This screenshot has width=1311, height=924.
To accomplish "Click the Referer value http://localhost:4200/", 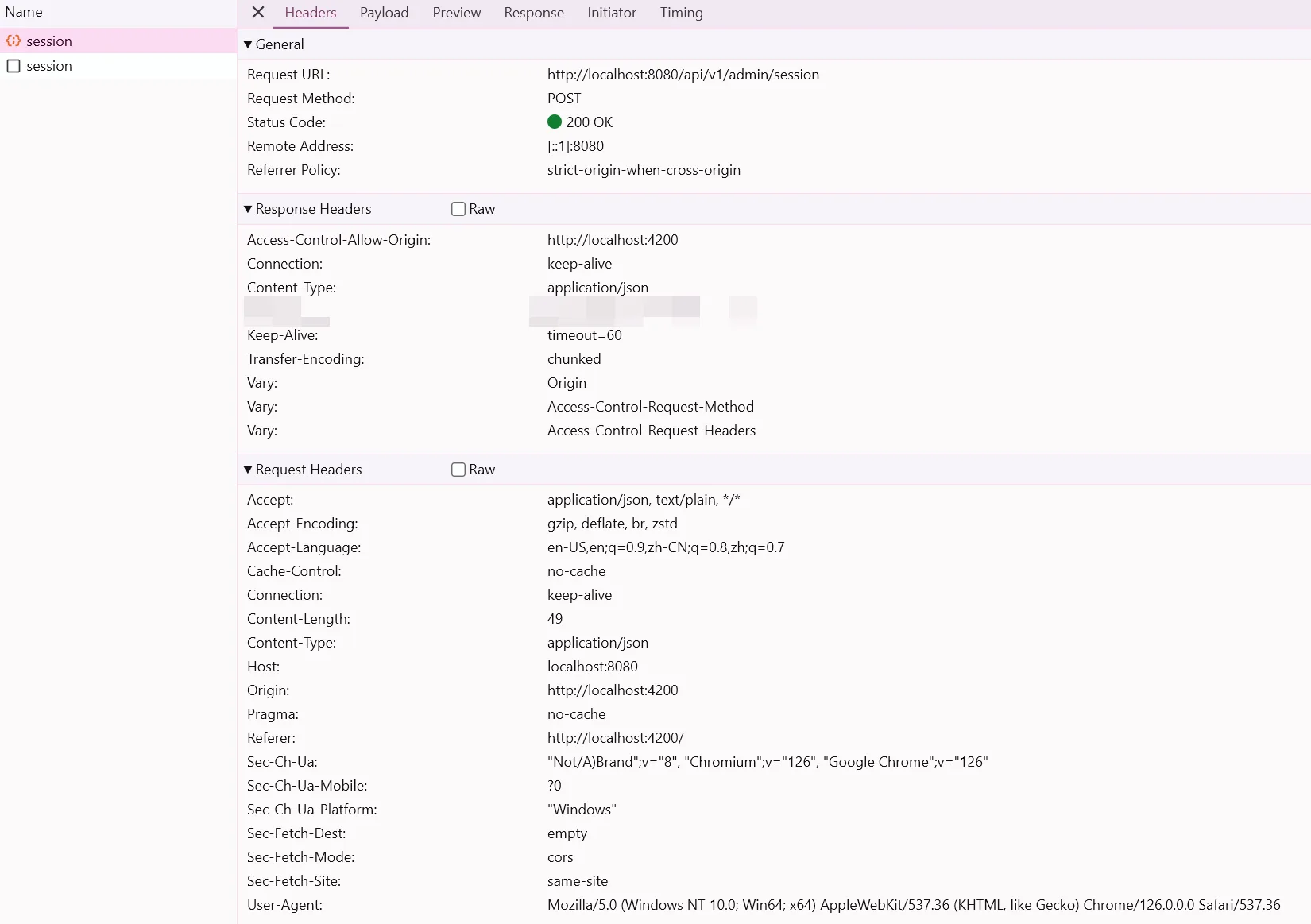I will [616, 738].
